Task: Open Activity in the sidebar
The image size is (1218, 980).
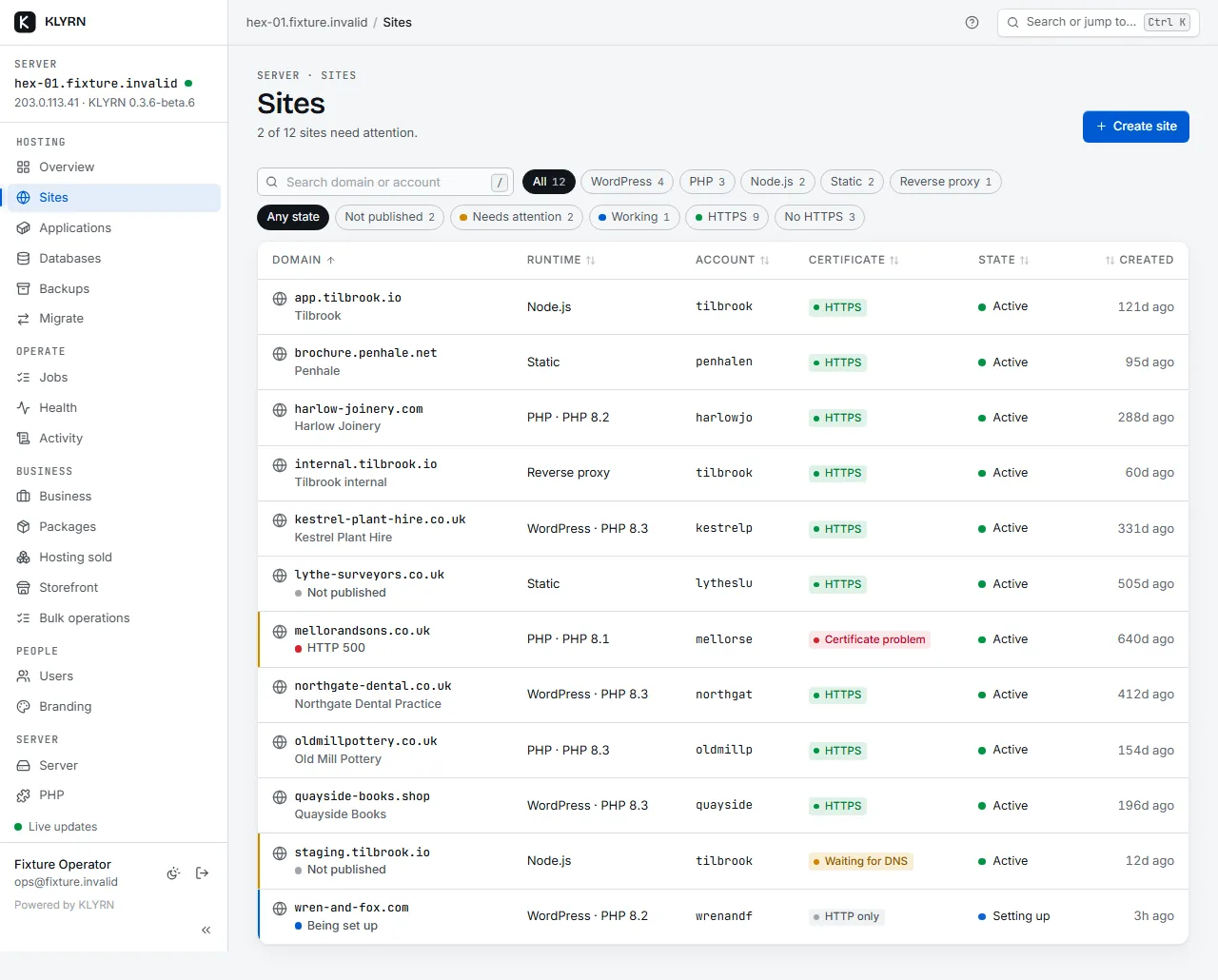Action: [x=114, y=439]
